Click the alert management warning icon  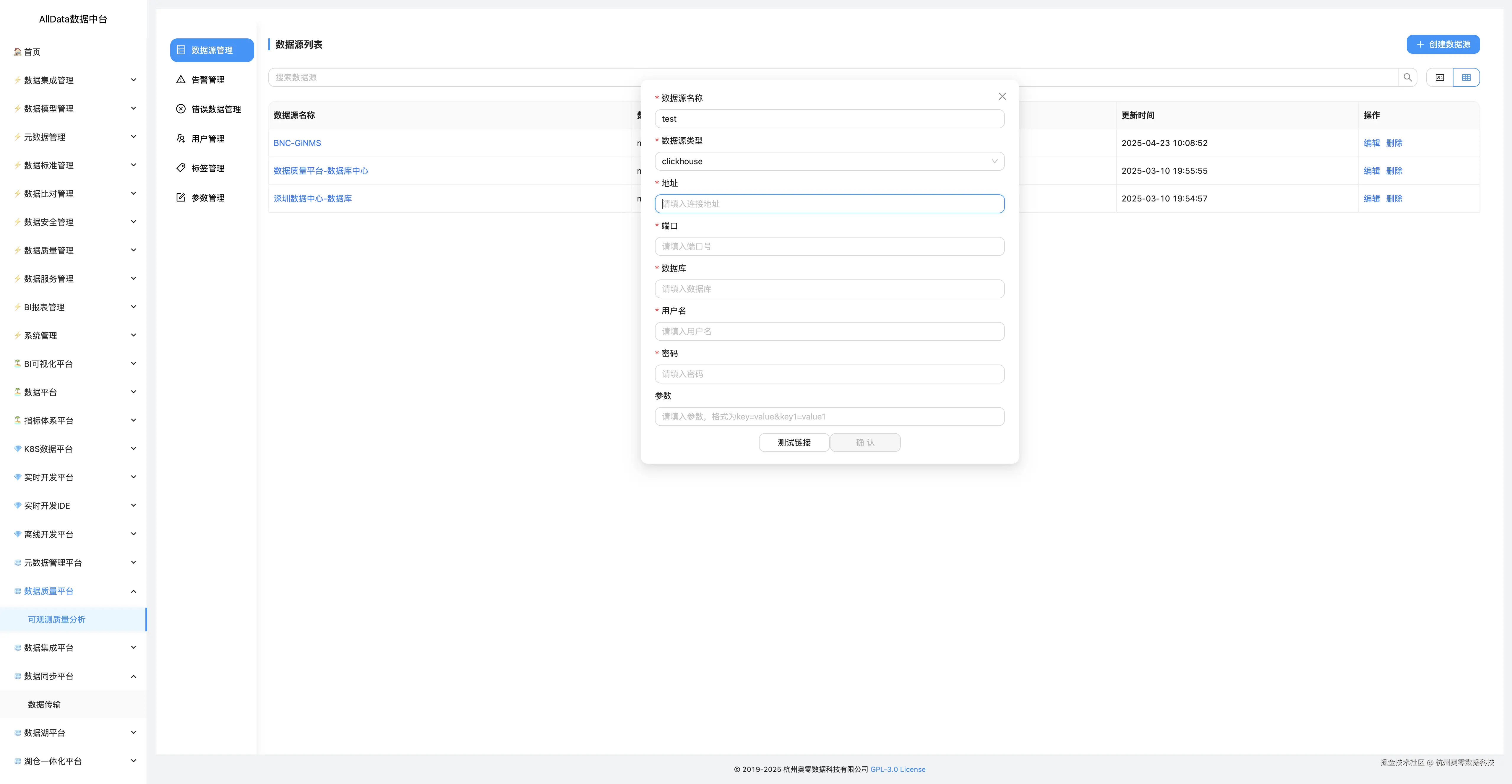pos(181,80)
